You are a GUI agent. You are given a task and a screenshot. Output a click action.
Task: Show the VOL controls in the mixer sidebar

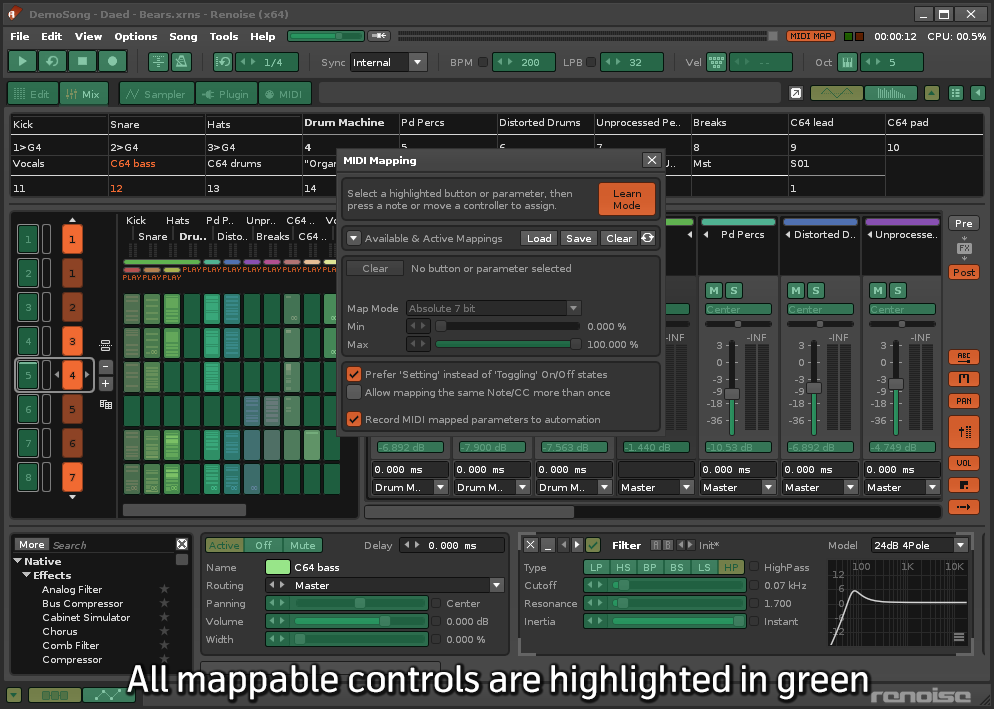963,462
